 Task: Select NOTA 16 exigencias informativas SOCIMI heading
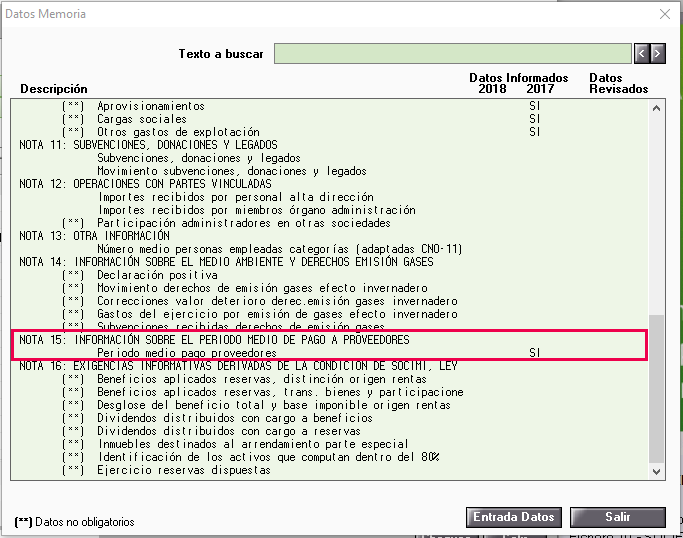click(x=330, y=366)
